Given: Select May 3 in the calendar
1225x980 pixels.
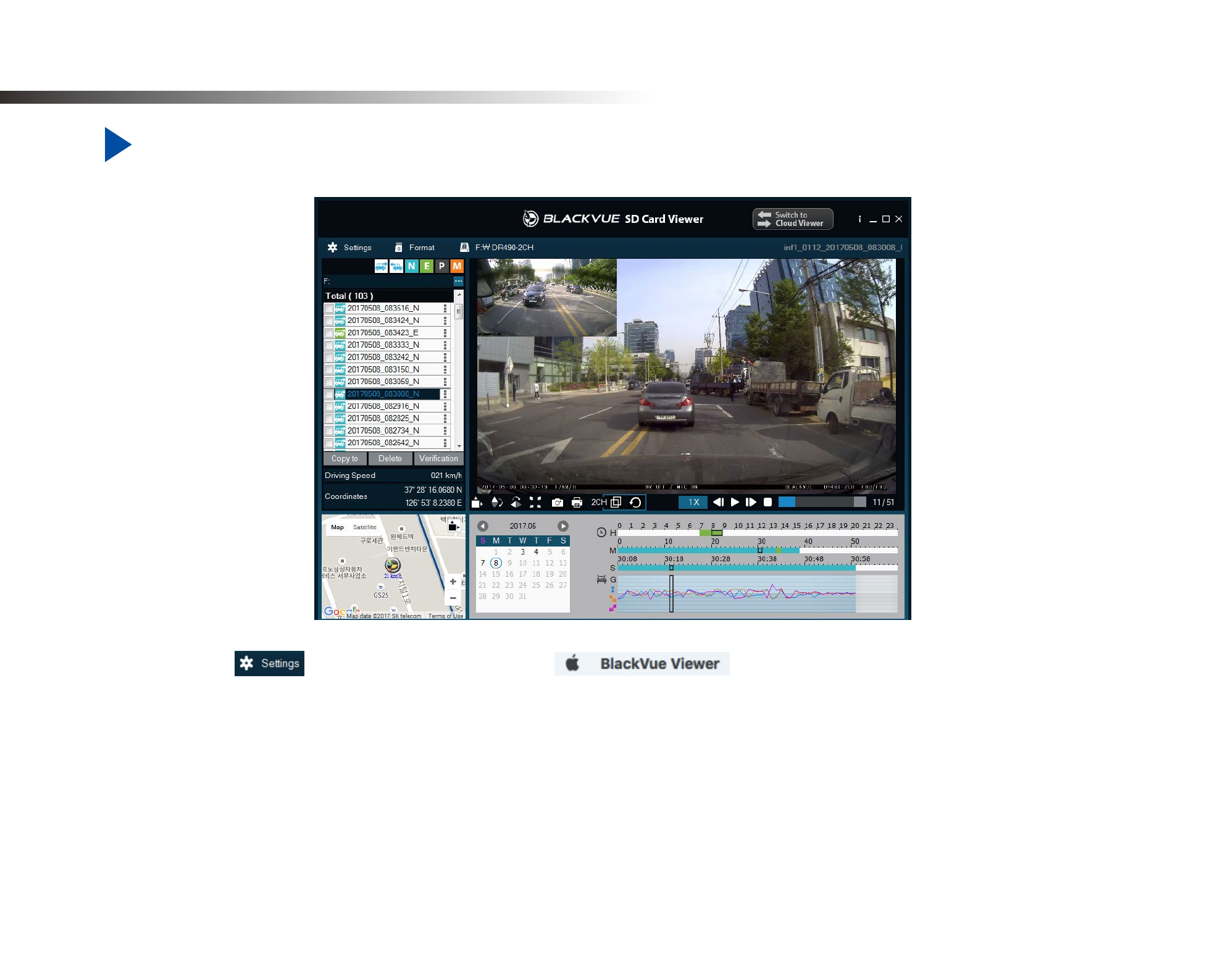Looking at the screenshot, I should [522, 552].
